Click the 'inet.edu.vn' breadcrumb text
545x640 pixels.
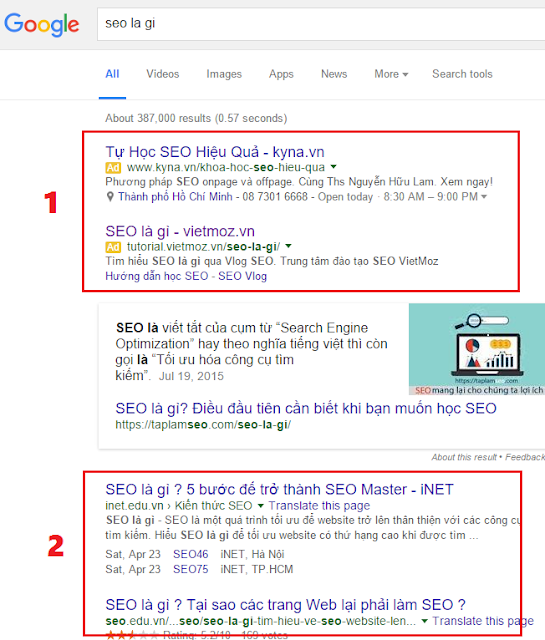[x=134, y=506]
